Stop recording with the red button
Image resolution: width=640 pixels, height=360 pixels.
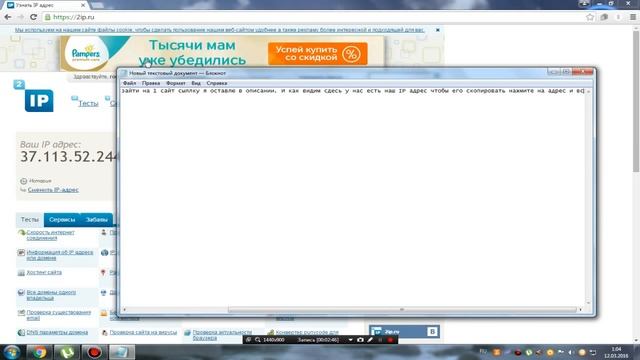(x=390, y=340)
